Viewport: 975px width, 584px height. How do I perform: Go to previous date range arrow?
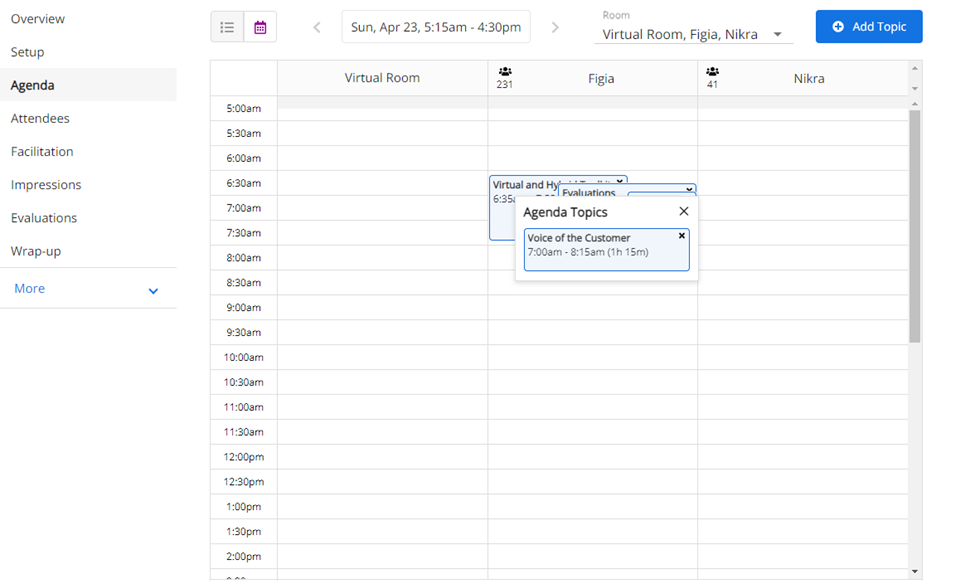point(317,27)
